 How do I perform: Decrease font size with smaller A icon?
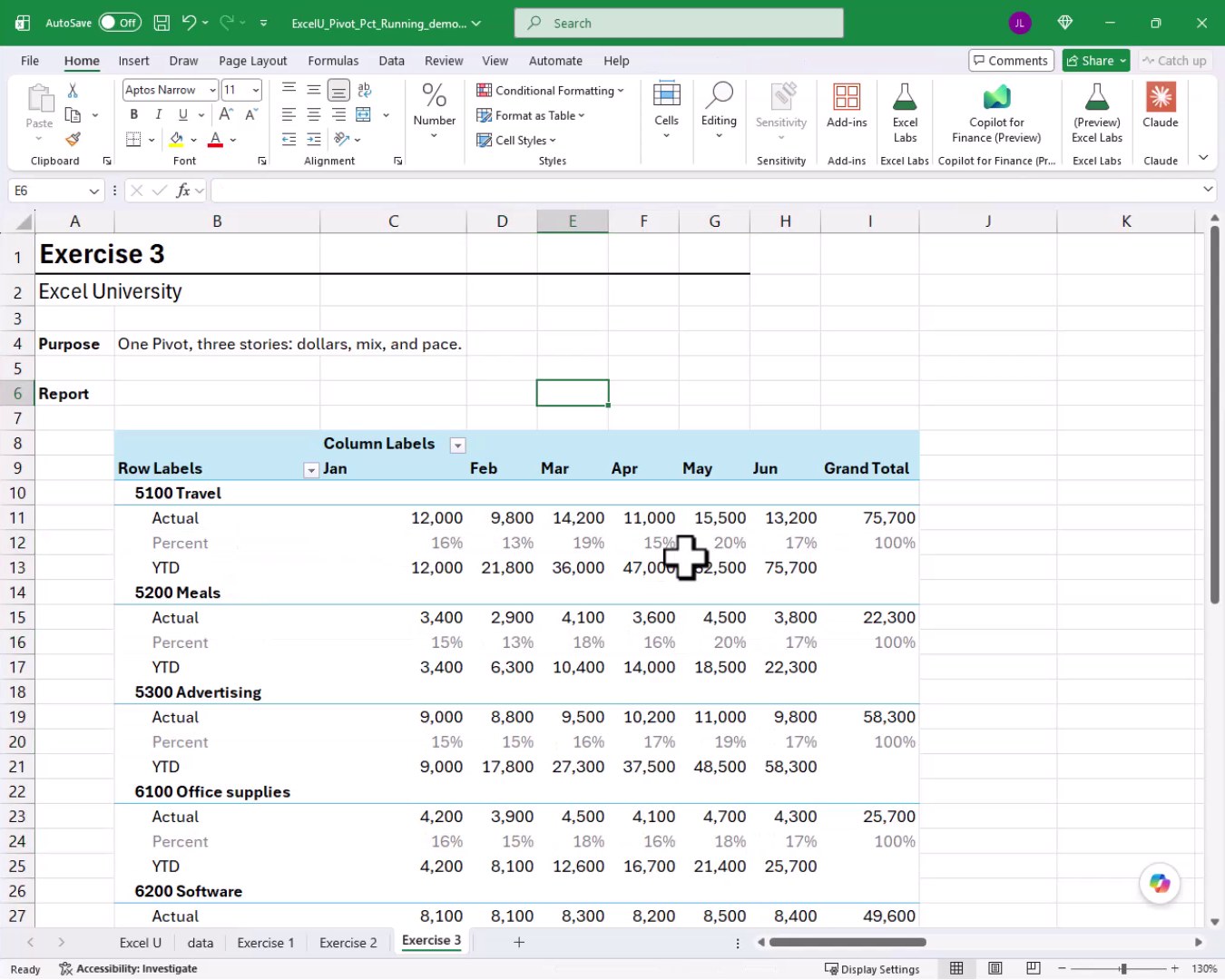[x=250, y=114]
